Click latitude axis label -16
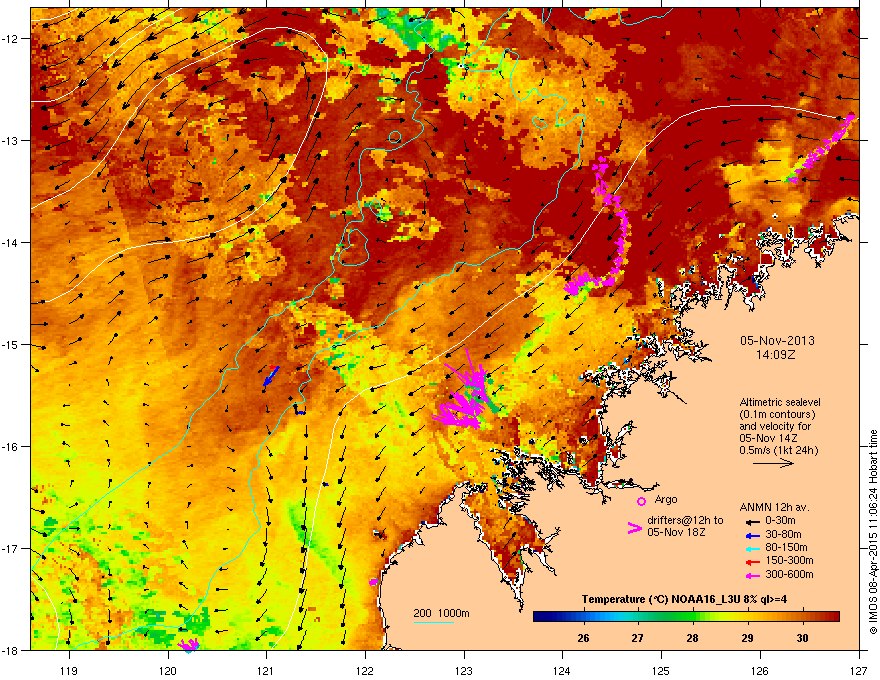 click(x=11, y=447)
